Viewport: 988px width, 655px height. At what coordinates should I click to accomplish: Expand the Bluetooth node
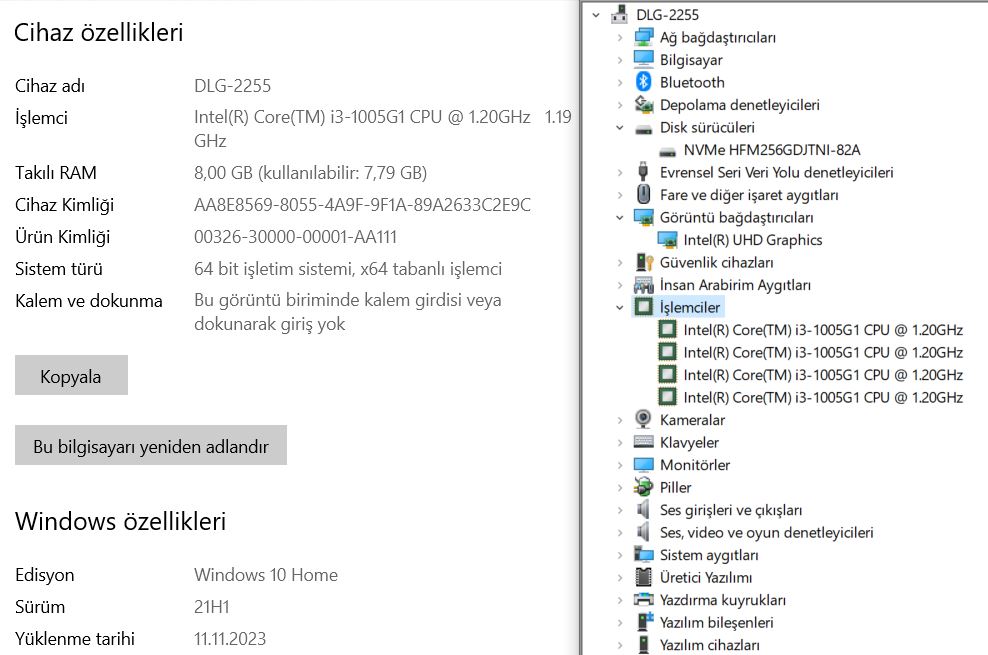(620, 83)
